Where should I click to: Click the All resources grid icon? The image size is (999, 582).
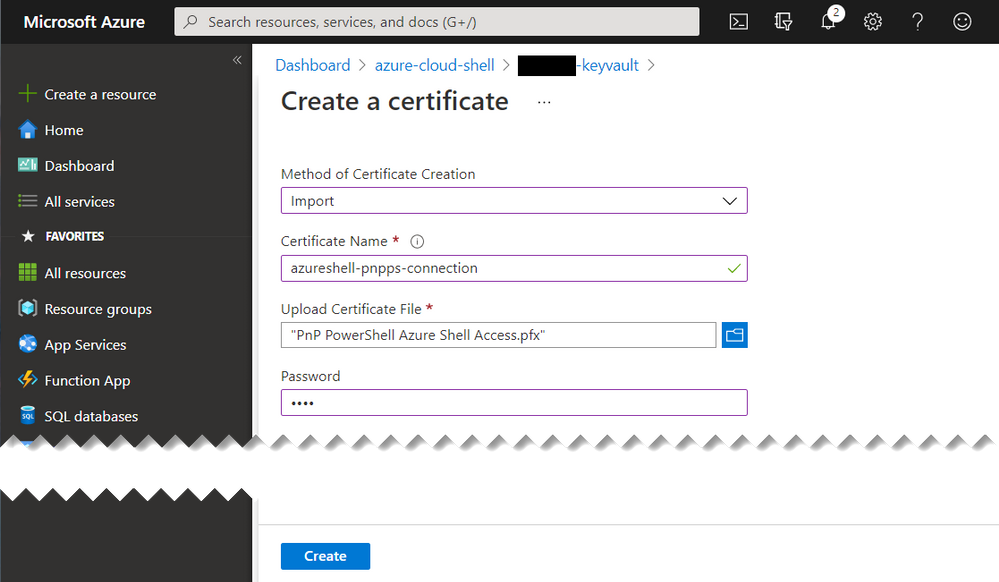(x=27, y=272)
